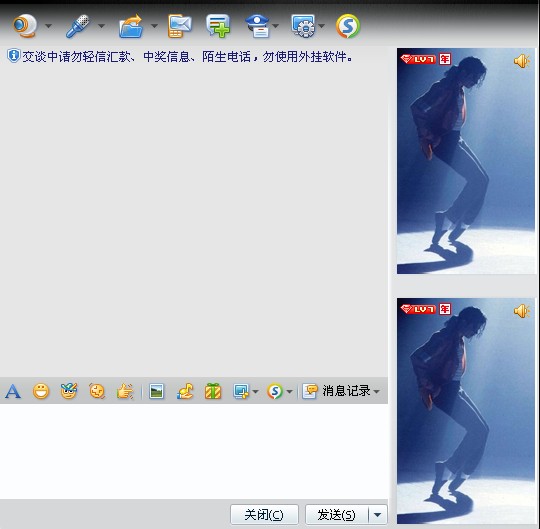Click upper contact avatar photo
The width and height of the screenshot is (540, 529).
point(466,161)
